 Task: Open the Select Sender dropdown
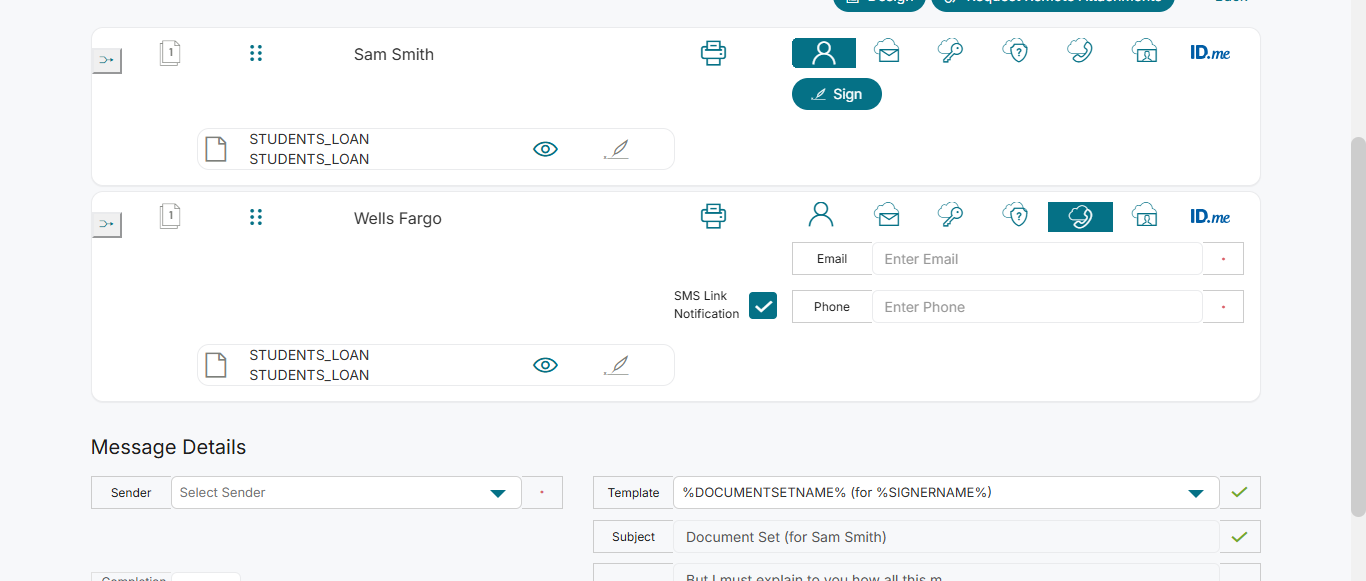pos(346,492)
